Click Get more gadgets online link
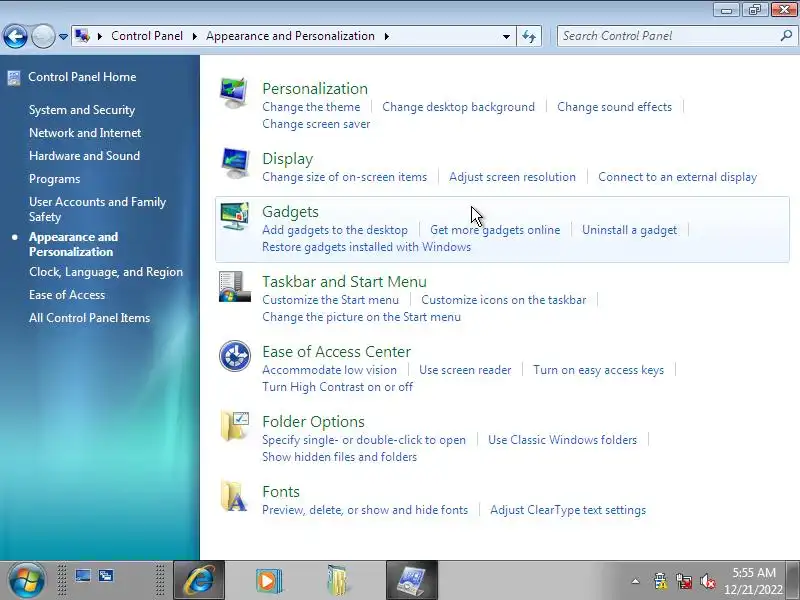Viewport: 800px width, 600px height. (495, 230)
